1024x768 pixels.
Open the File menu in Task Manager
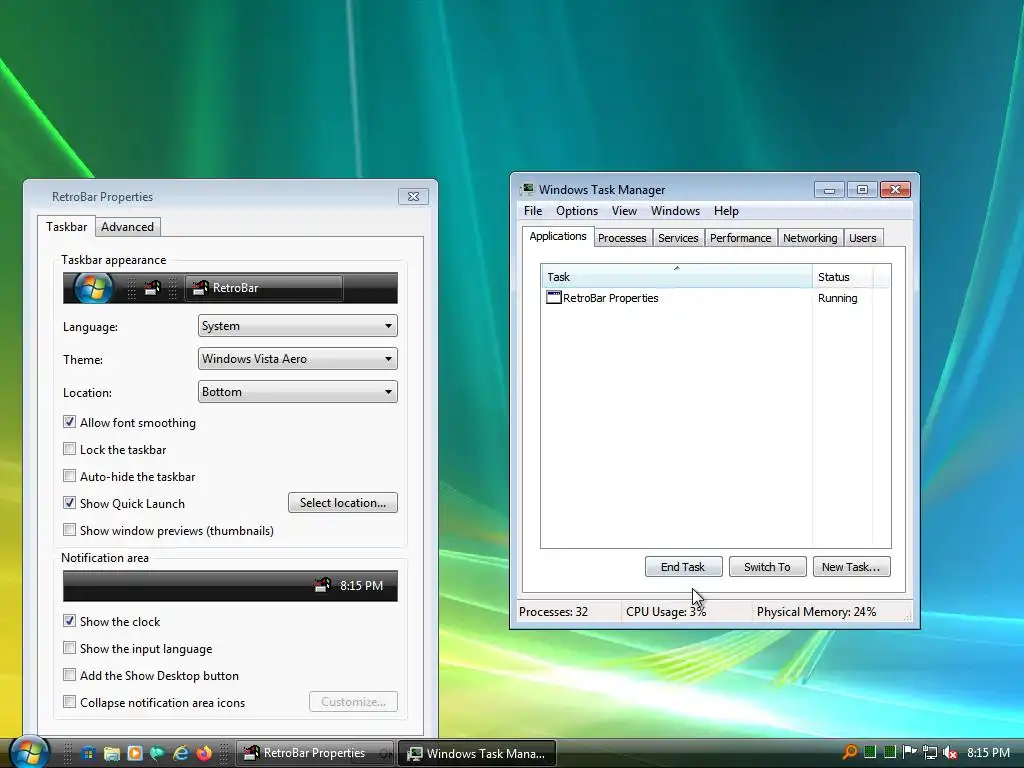[x=533, y=211]
